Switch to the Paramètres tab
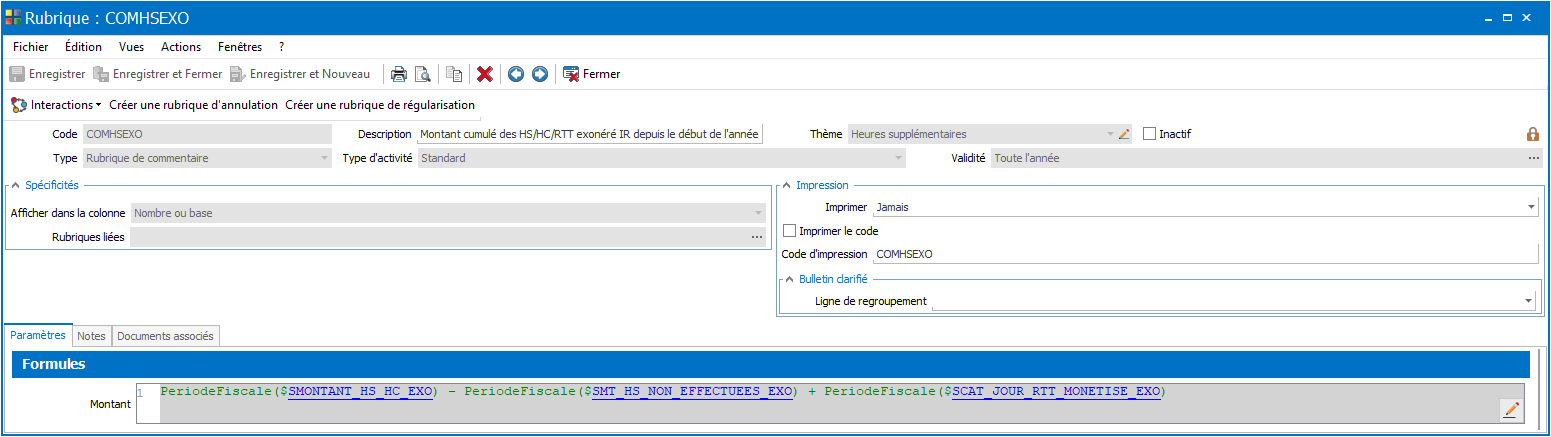Screen dimensions: 1551x437 (x=38, y=336)
